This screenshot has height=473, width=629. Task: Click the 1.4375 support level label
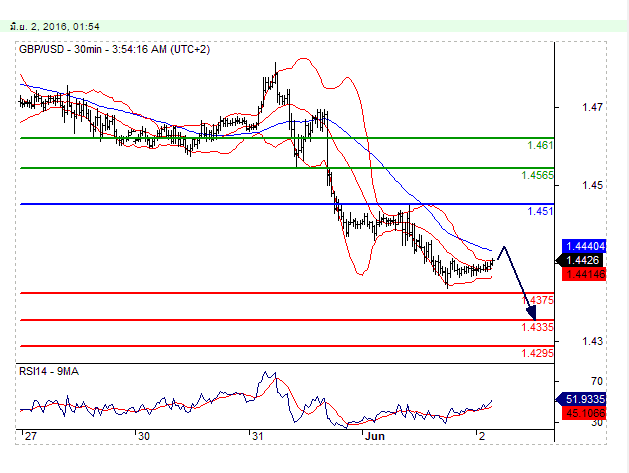click(537, 300)
